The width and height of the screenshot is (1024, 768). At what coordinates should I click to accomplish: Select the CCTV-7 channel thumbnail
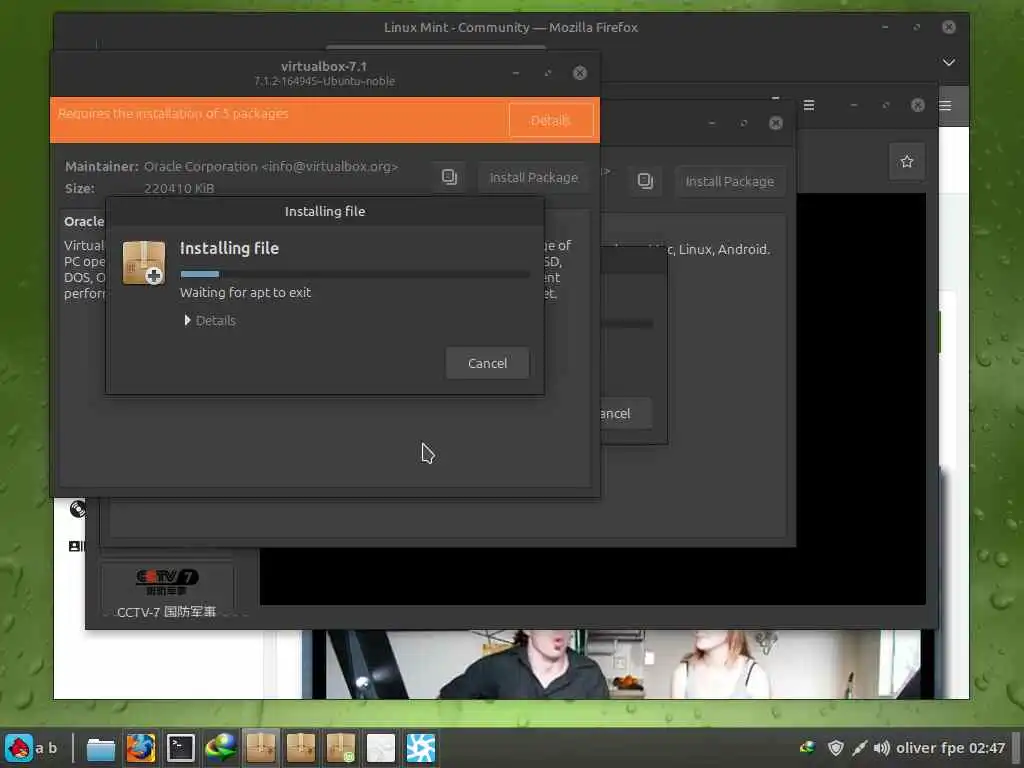tap(167, 590)
